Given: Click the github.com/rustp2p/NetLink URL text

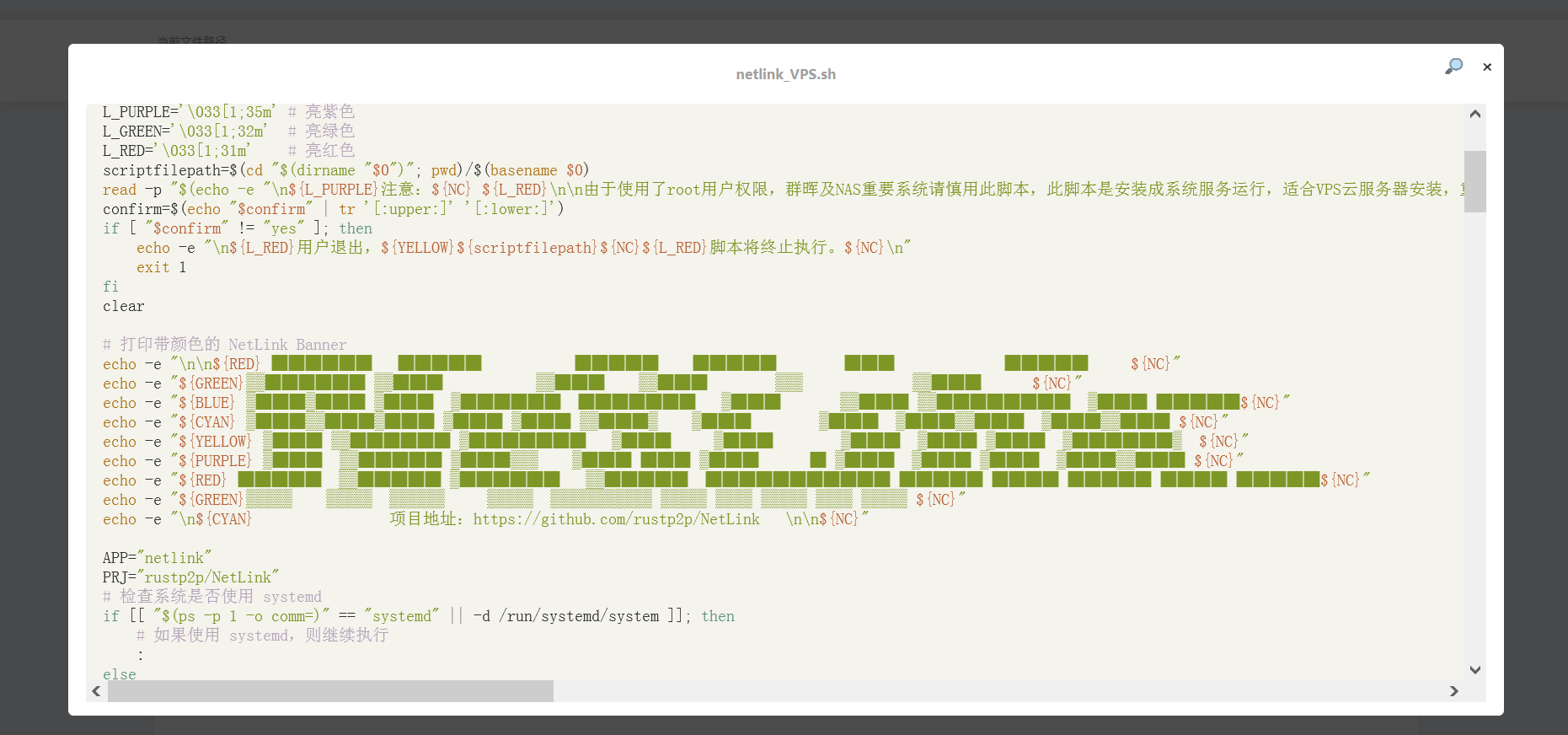Looking at the screenshot, I should 616,519.
